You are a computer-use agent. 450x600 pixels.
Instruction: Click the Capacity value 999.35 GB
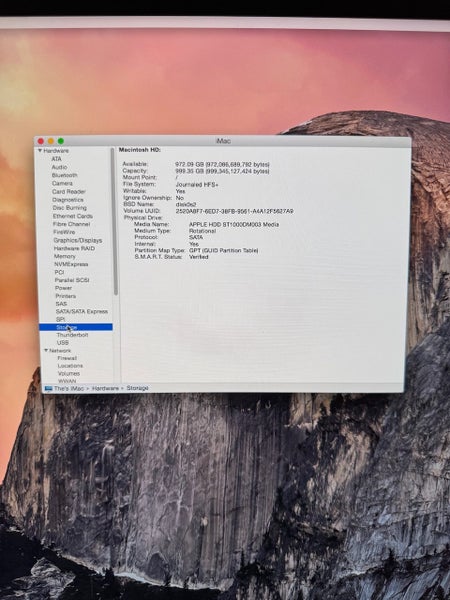click(222, 171)
